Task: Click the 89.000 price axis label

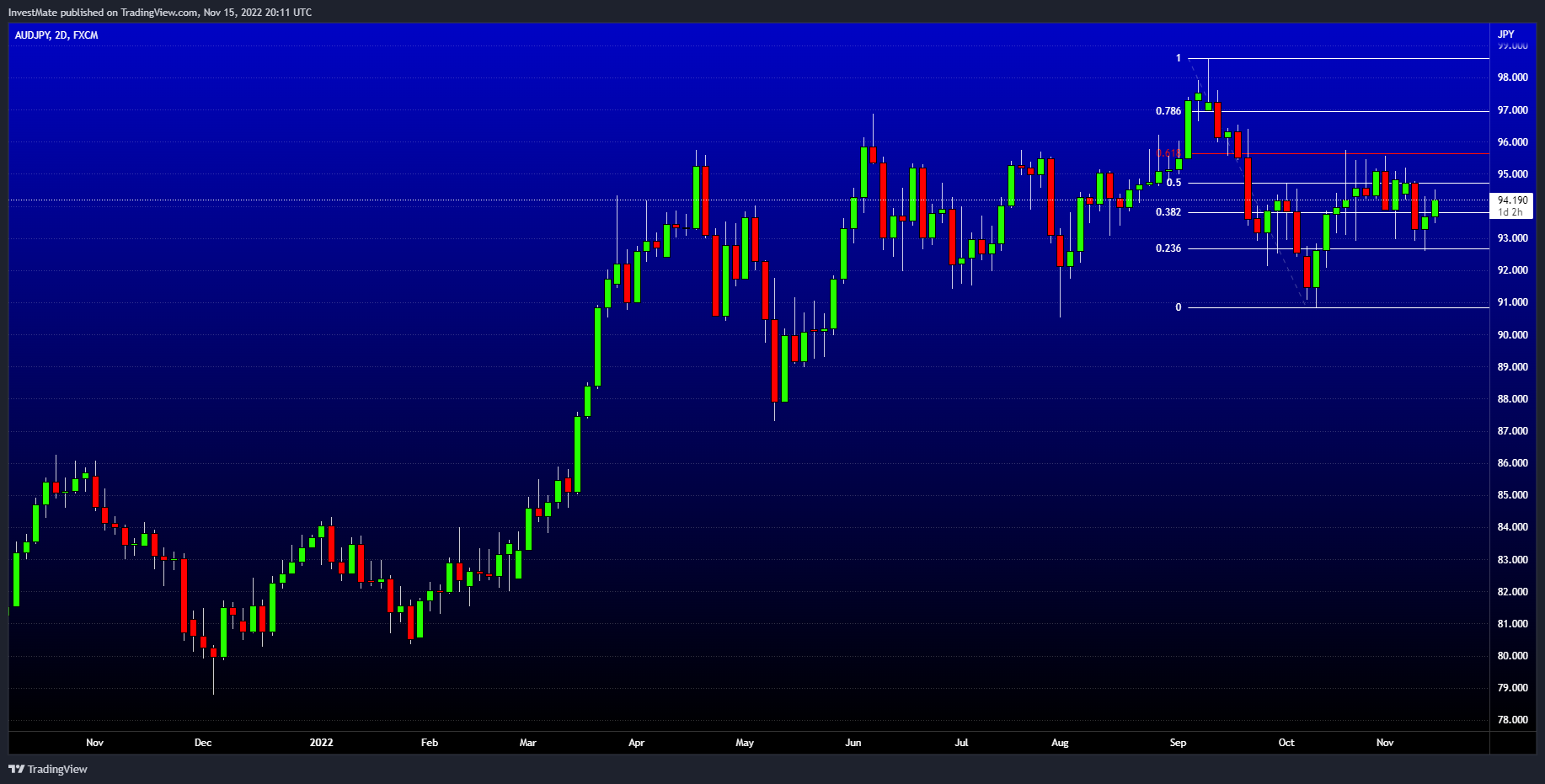Action: pos(1512,367)
